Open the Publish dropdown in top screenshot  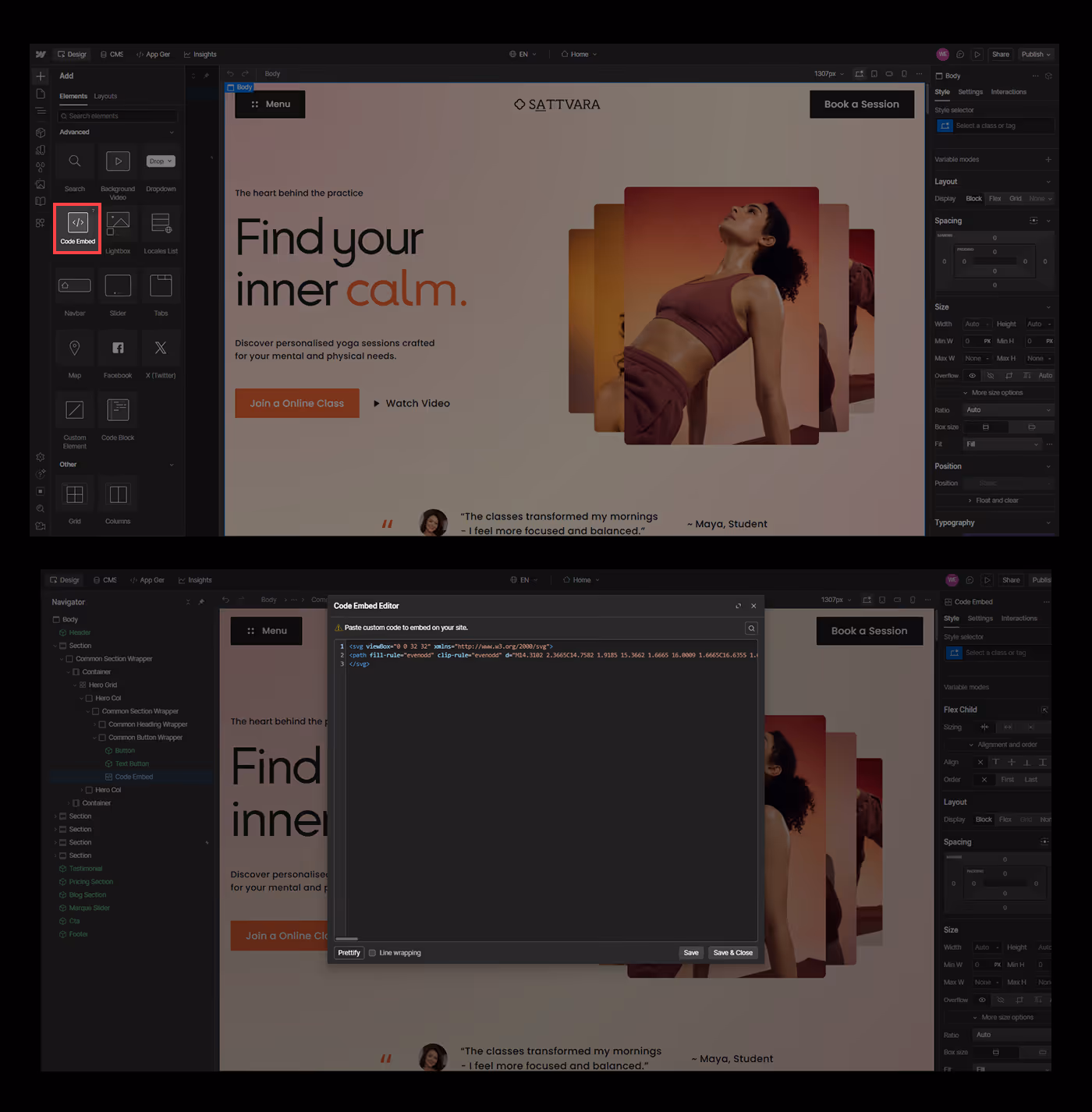1037,55
